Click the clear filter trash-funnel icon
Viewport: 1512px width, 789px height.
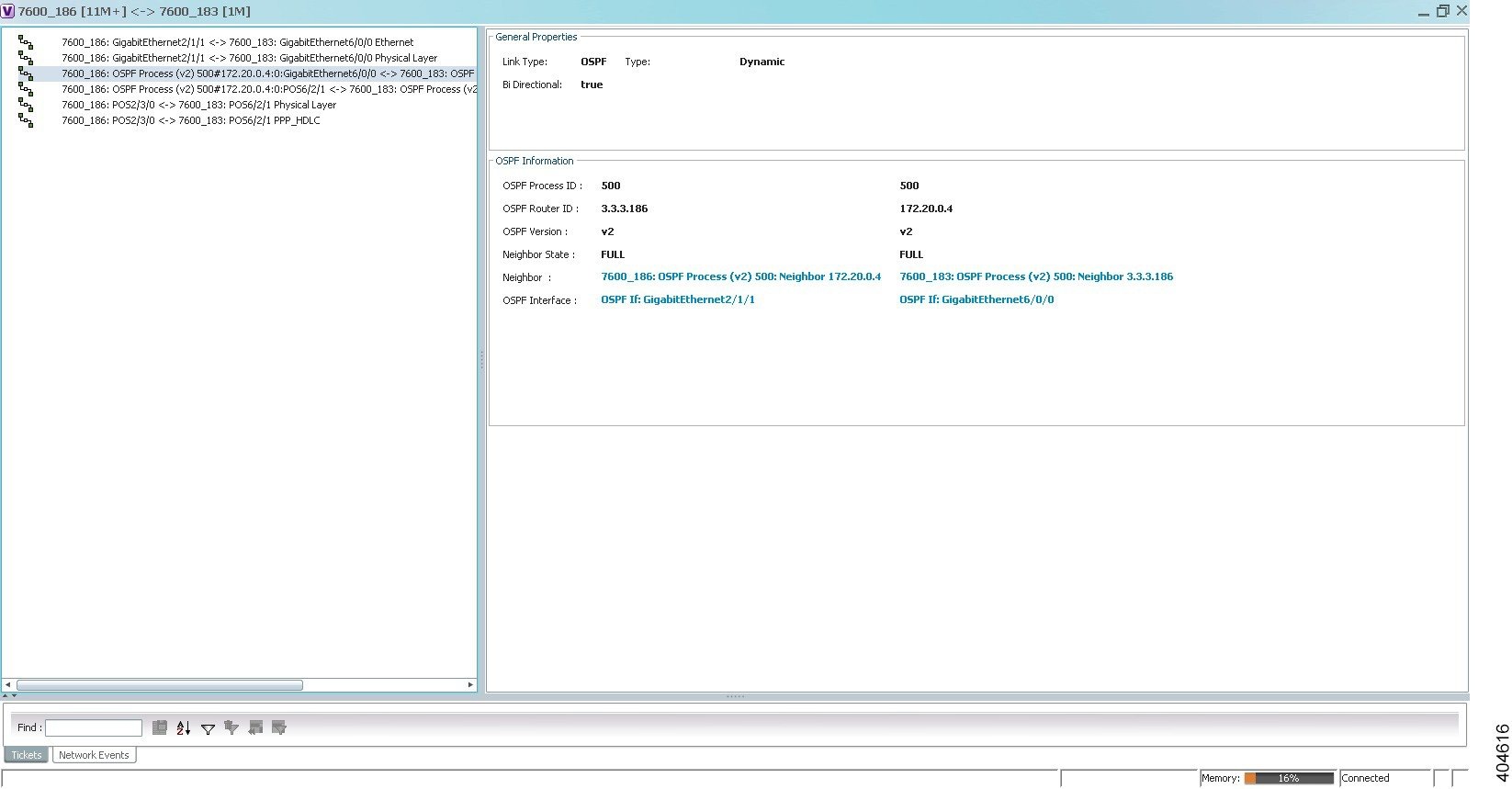click(231, 727)
